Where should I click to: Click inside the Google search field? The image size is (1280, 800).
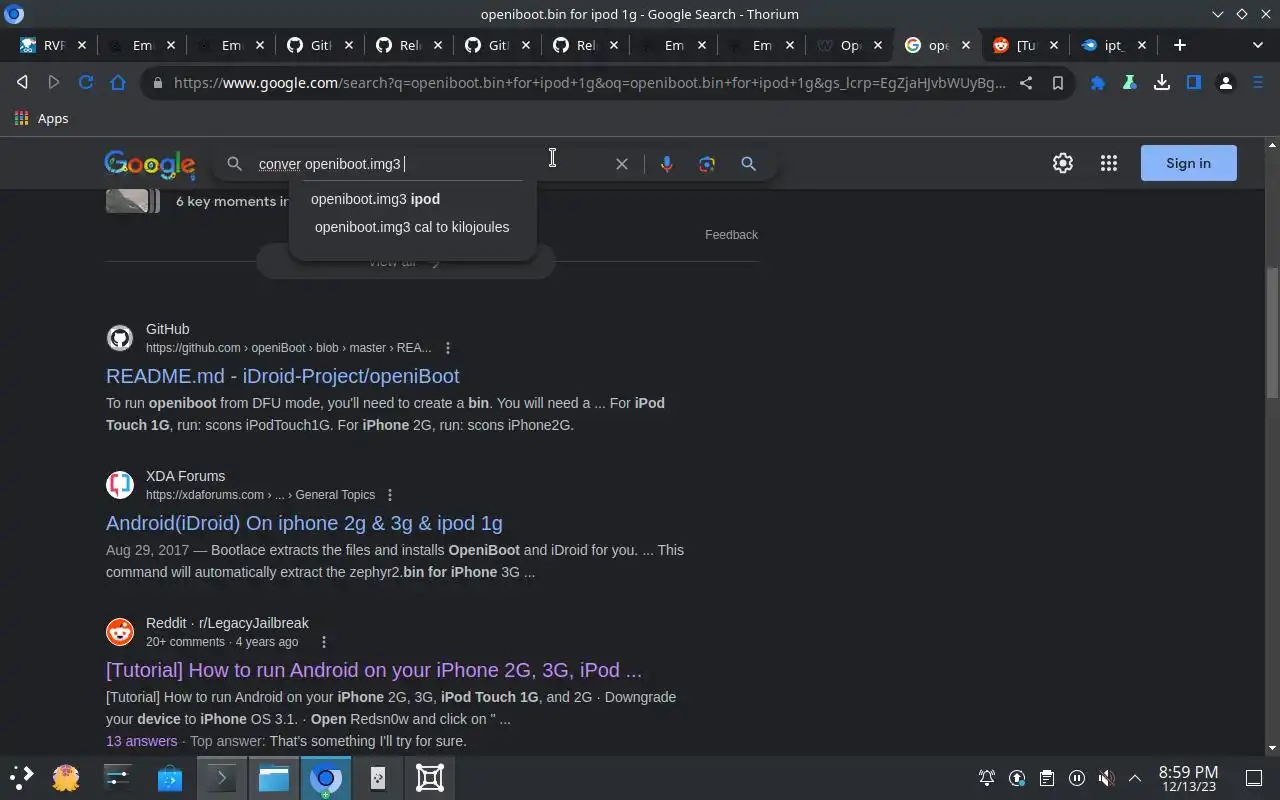(430, 164)
